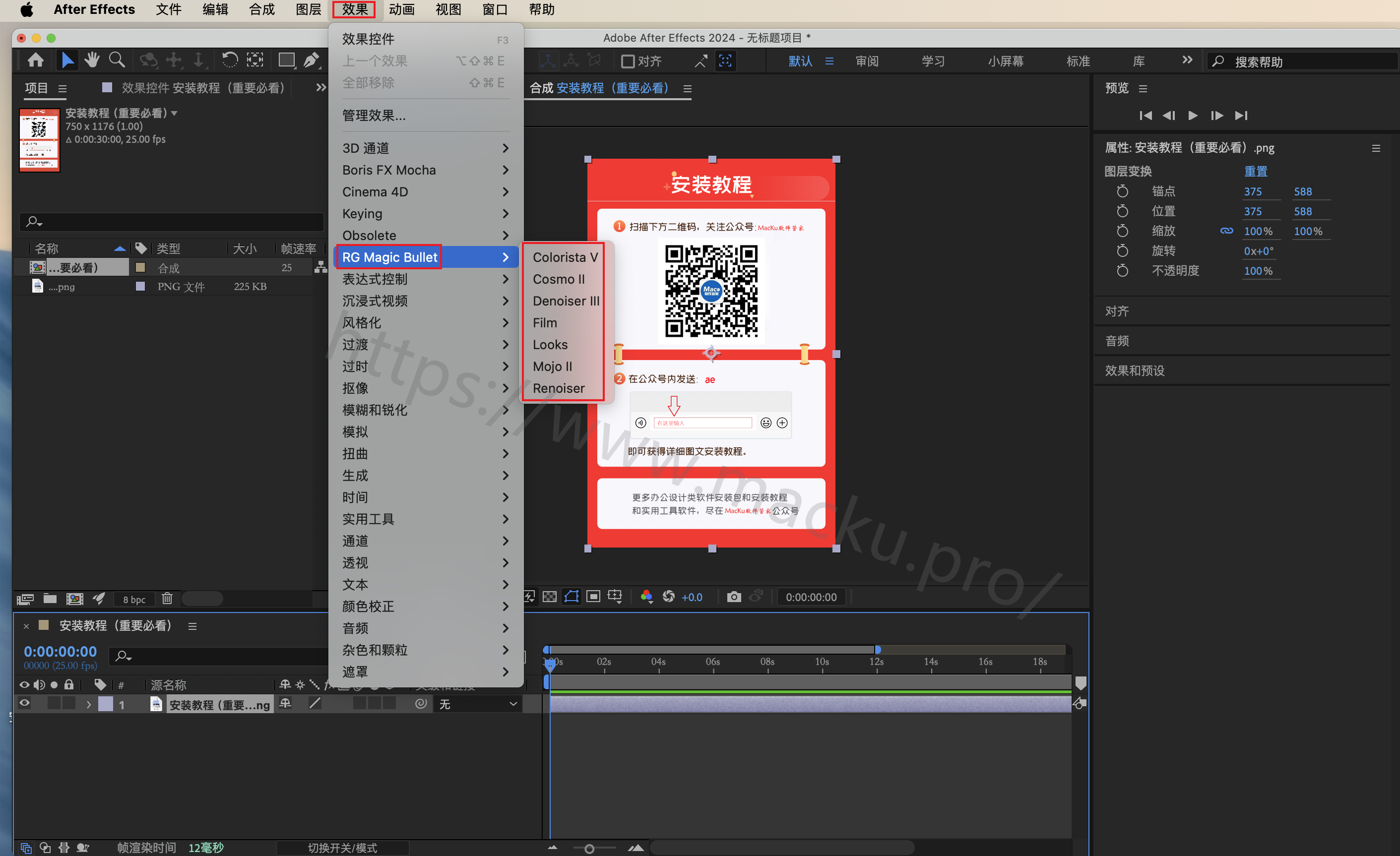This screenshot has height=856, width=1400.
Task: Click the Project panel search field
Action: (172, 222)
